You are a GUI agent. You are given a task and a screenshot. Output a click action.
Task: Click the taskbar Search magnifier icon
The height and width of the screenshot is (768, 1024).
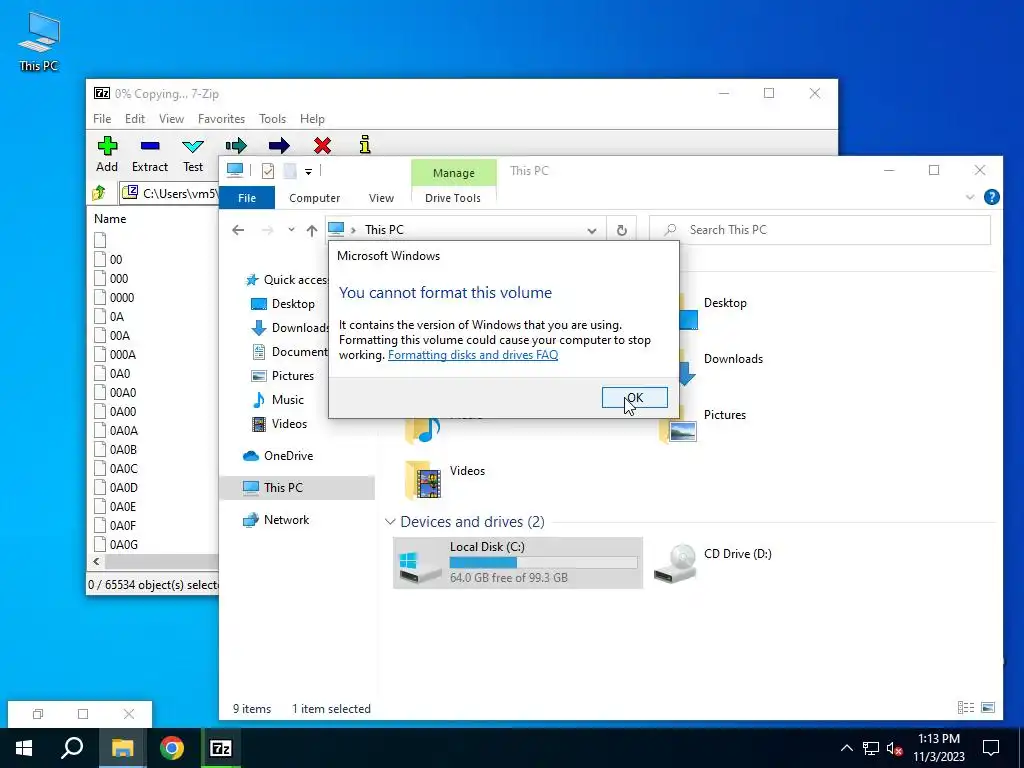(x=72, y=748)
